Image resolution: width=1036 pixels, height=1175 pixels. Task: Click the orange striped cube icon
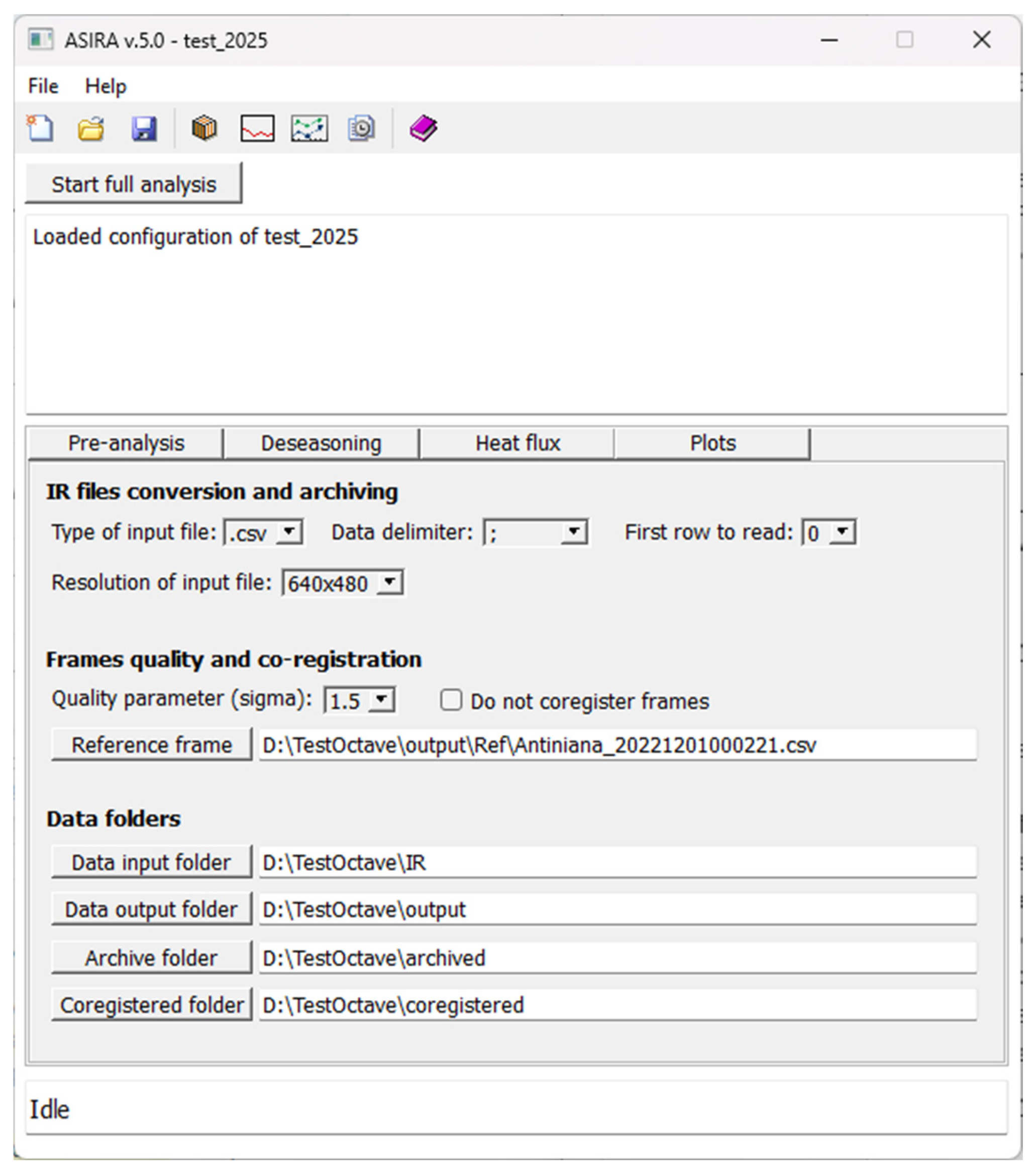click(204, 128)
